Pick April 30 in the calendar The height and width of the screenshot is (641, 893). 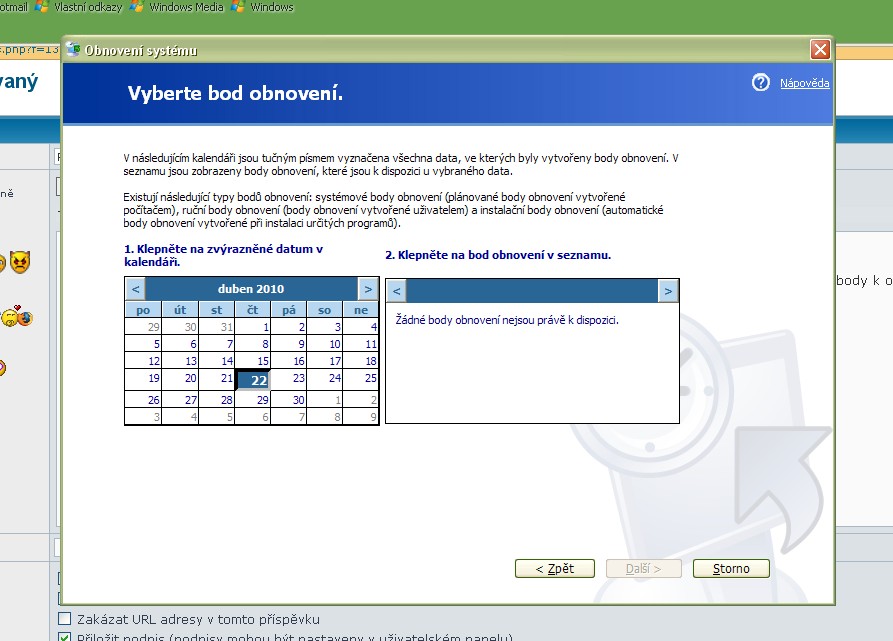point(297,399)
